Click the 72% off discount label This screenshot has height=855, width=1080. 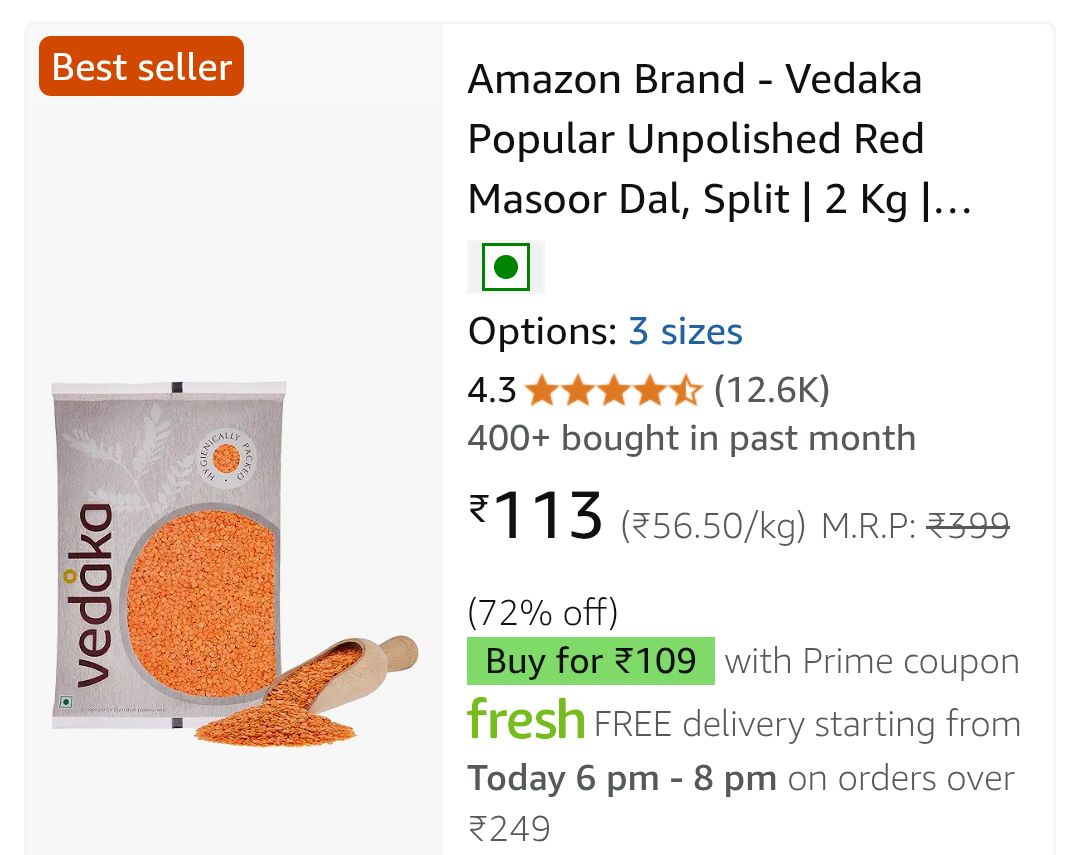click(x=543, y=610)
